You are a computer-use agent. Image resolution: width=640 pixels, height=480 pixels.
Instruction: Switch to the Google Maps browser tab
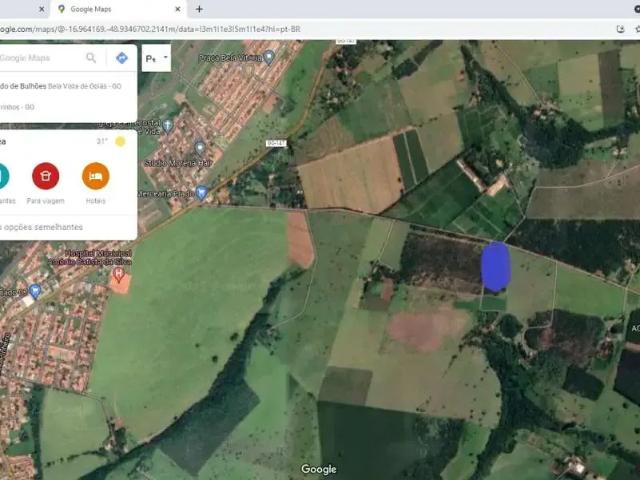[x=118, y=9]
